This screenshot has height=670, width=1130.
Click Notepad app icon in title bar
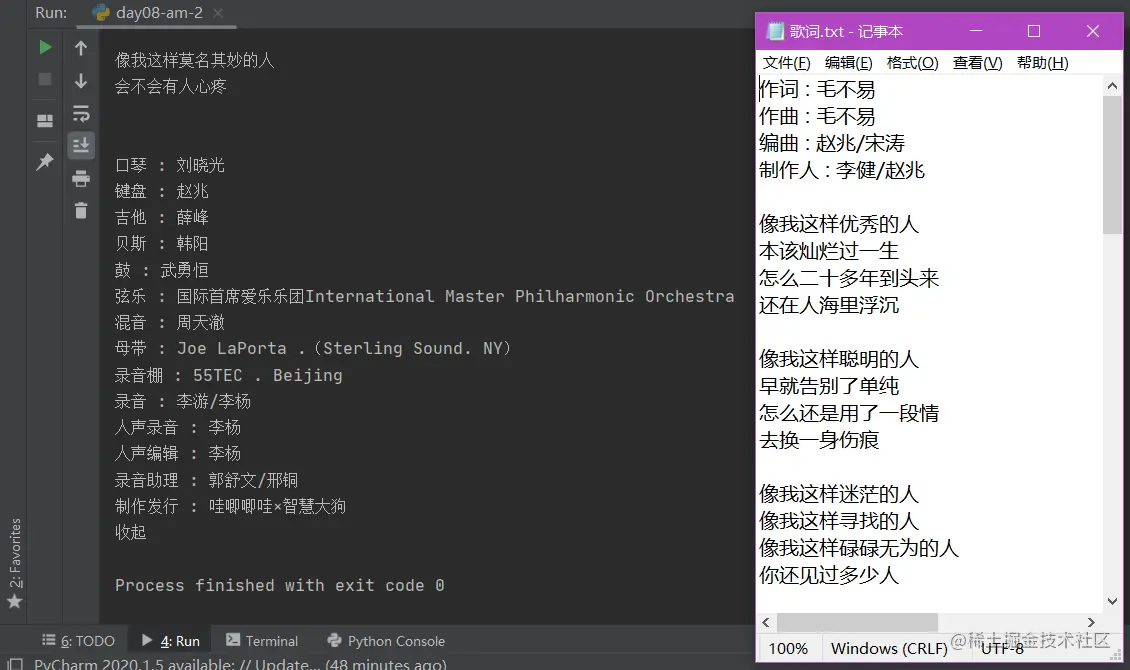pyautogui.click(x=775, y=31)
